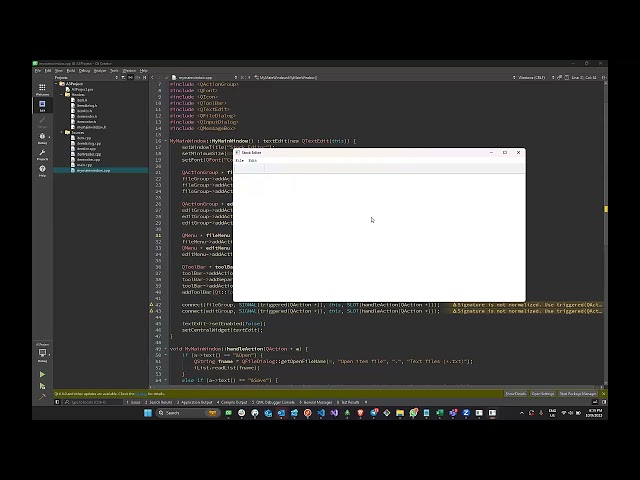Split the Projects side panel
640x480 pixels.
138,77
